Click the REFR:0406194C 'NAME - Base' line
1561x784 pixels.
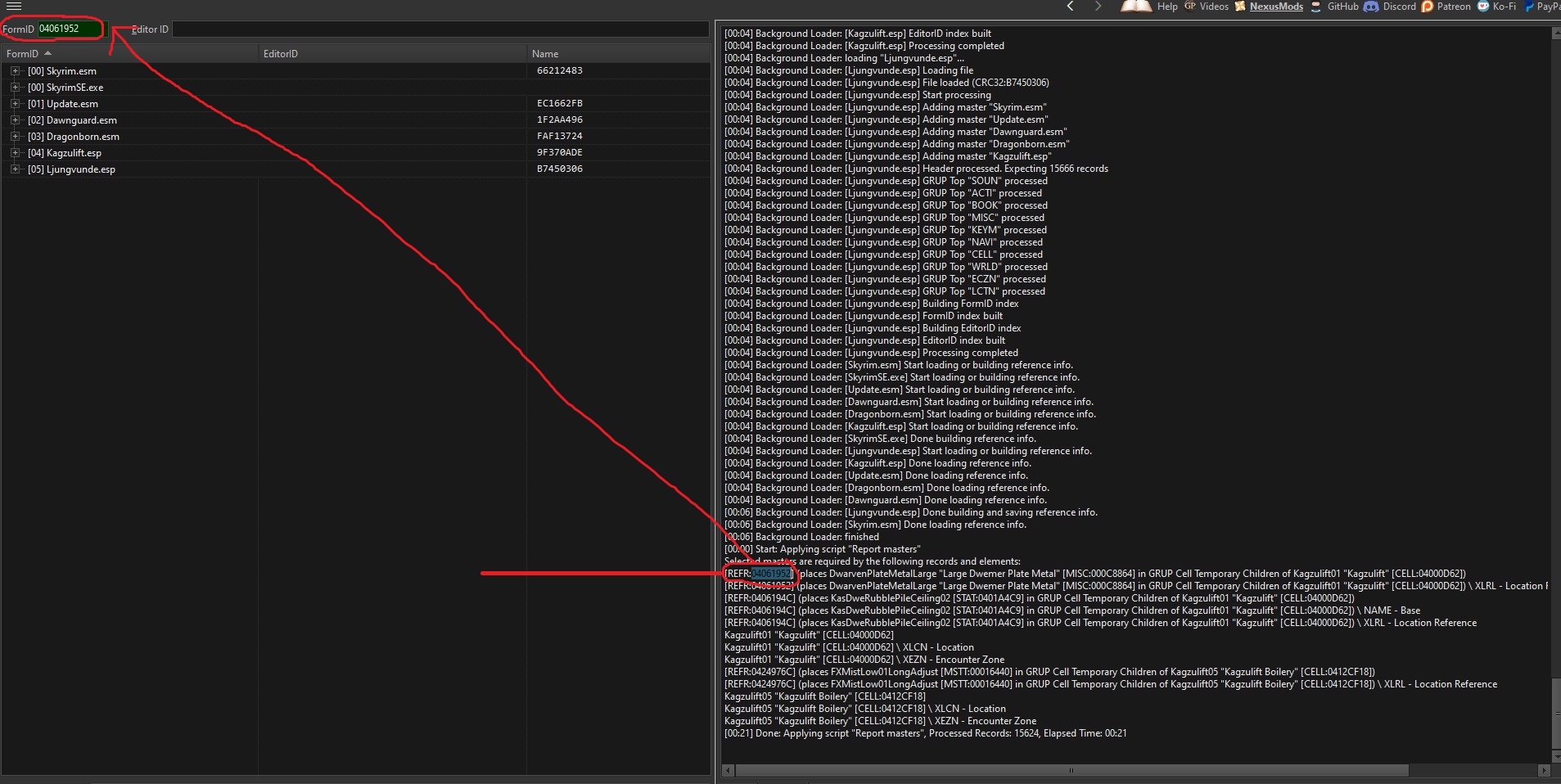tap(1072, 611)
